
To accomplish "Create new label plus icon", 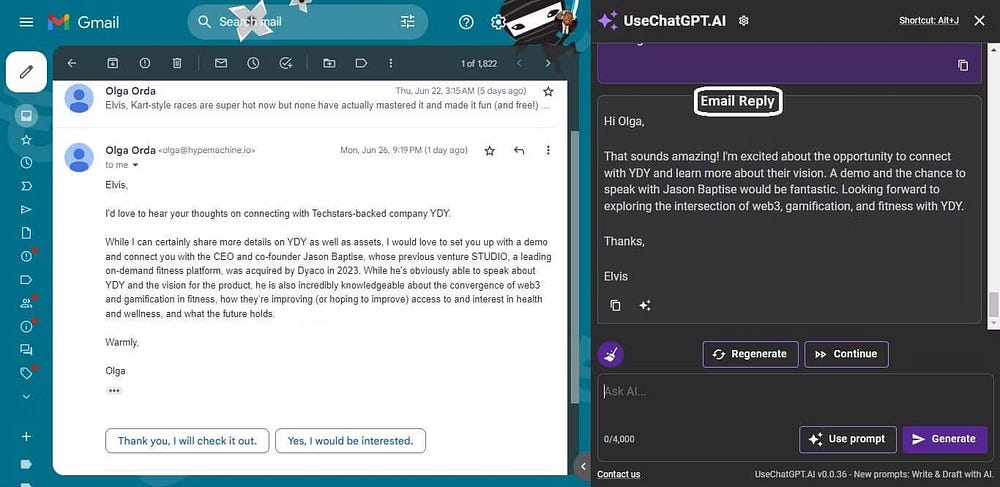I will click(x=26, y=437).
